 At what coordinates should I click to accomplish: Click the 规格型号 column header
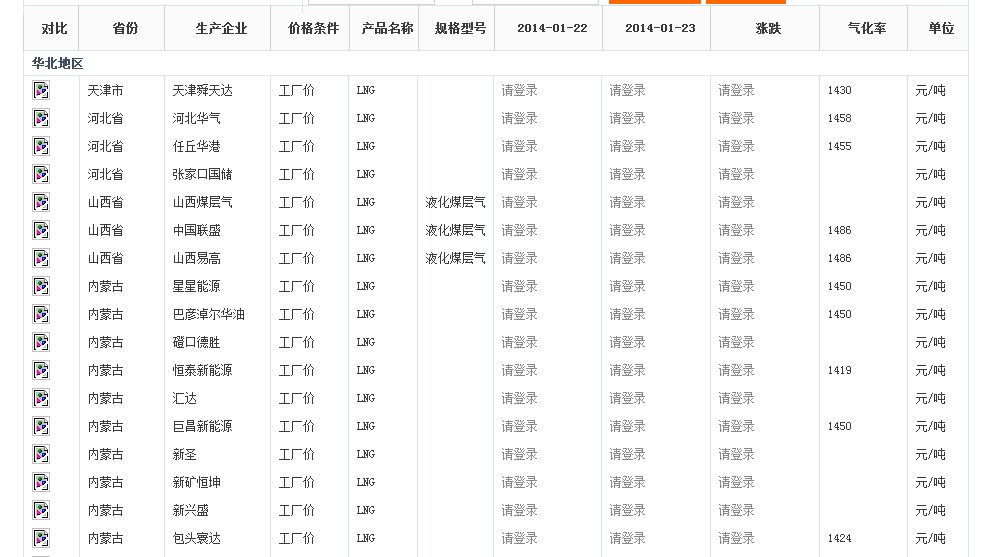click(x=460, y=28)
